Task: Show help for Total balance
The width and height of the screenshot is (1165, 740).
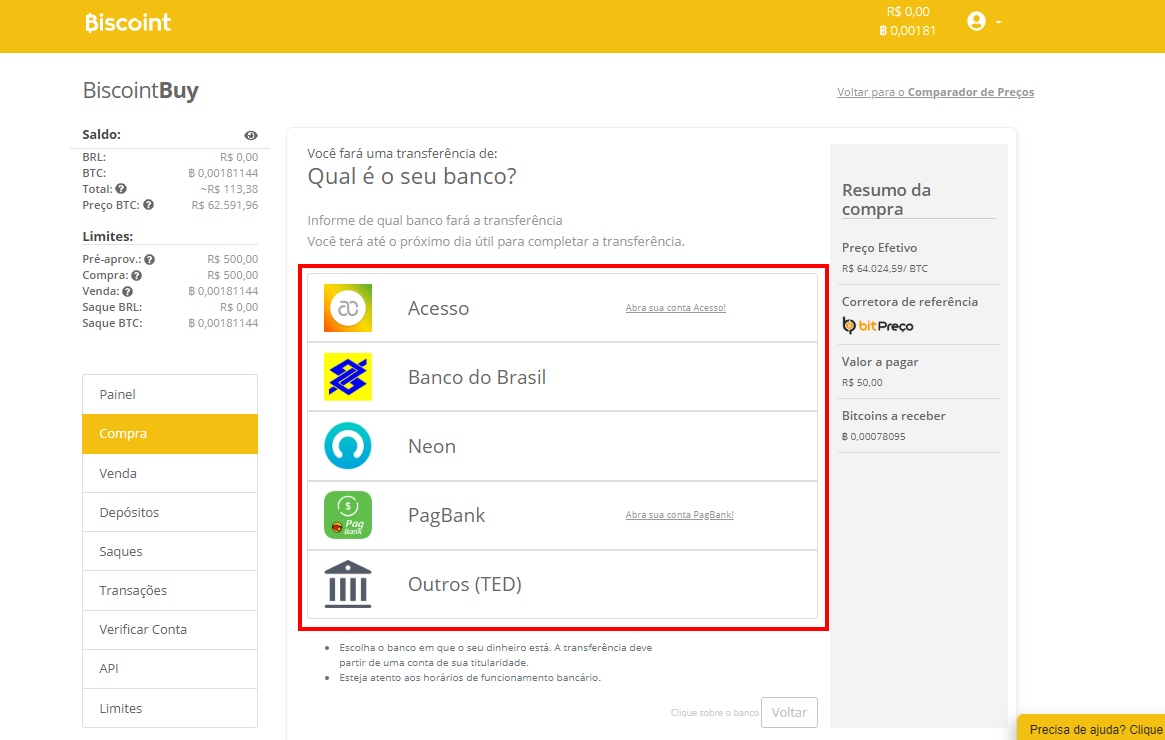Action: coord(121,189)
